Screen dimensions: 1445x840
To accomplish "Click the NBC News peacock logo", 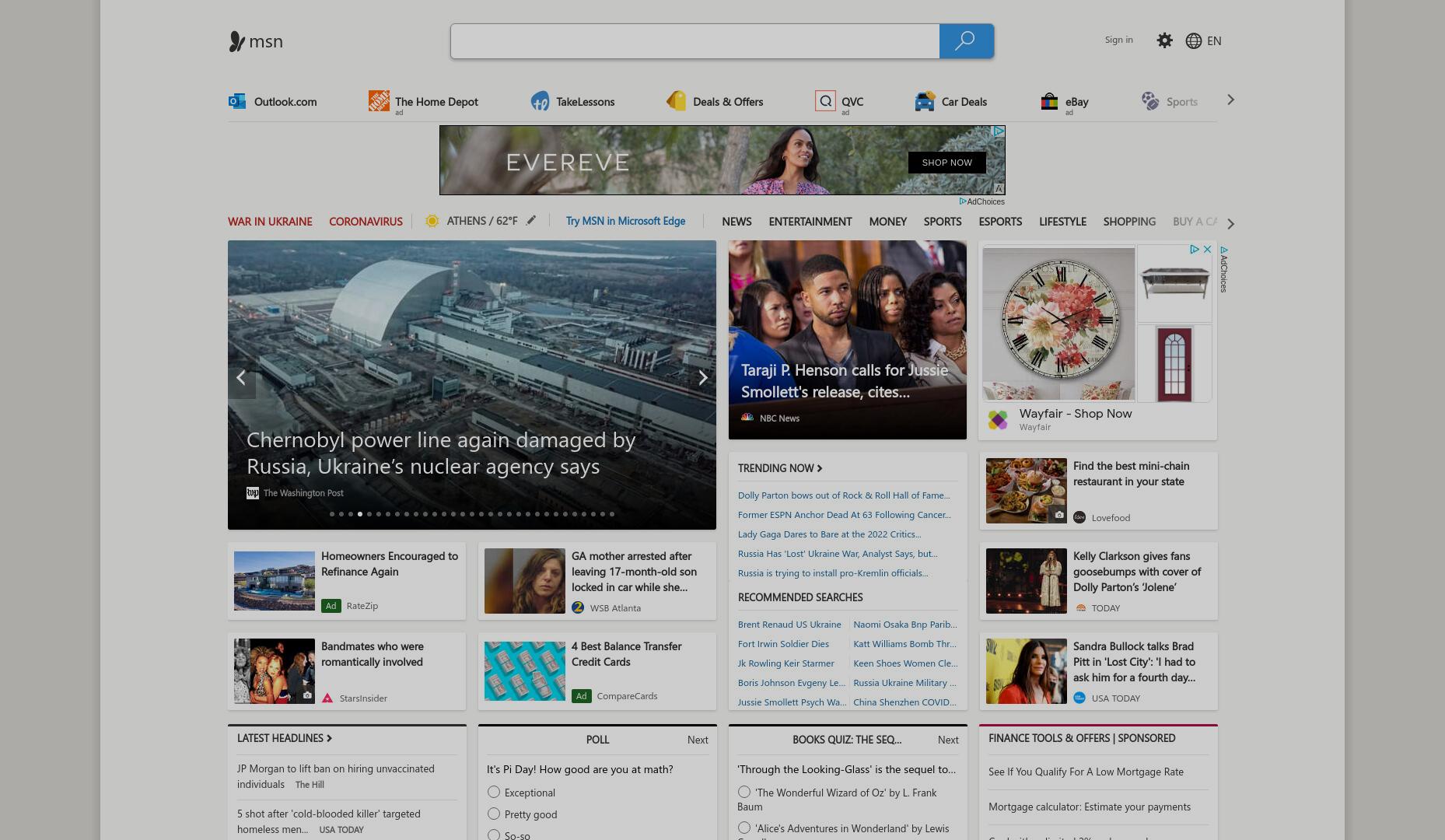I will tap(747, 418).
